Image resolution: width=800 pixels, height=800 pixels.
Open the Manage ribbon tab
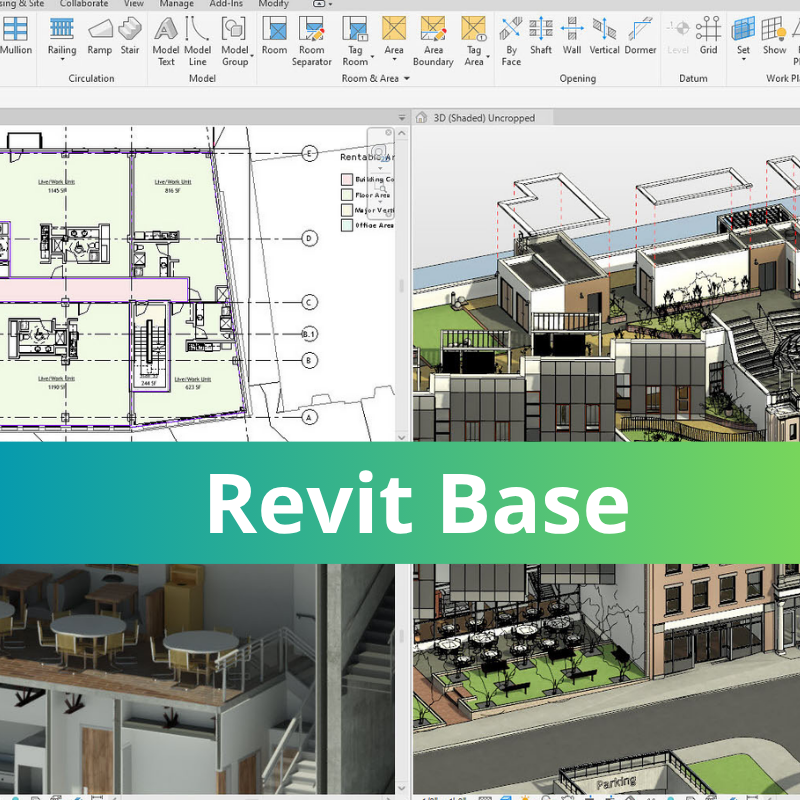click(x=176, y=4)
